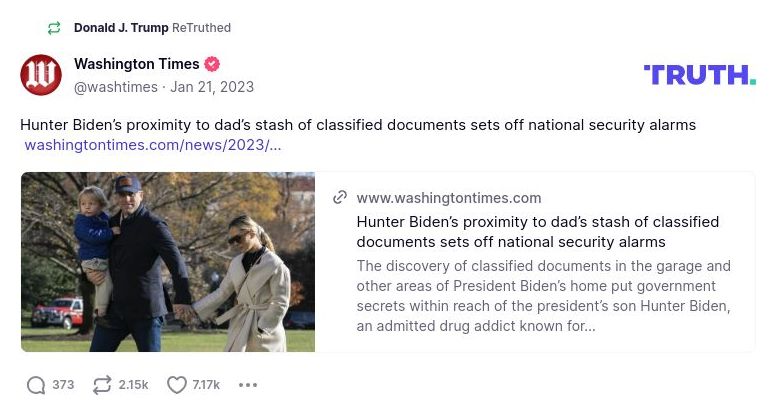Open the bold article headline in the card
Viewport: 777px width, 415px height.
tap(537, 231)
